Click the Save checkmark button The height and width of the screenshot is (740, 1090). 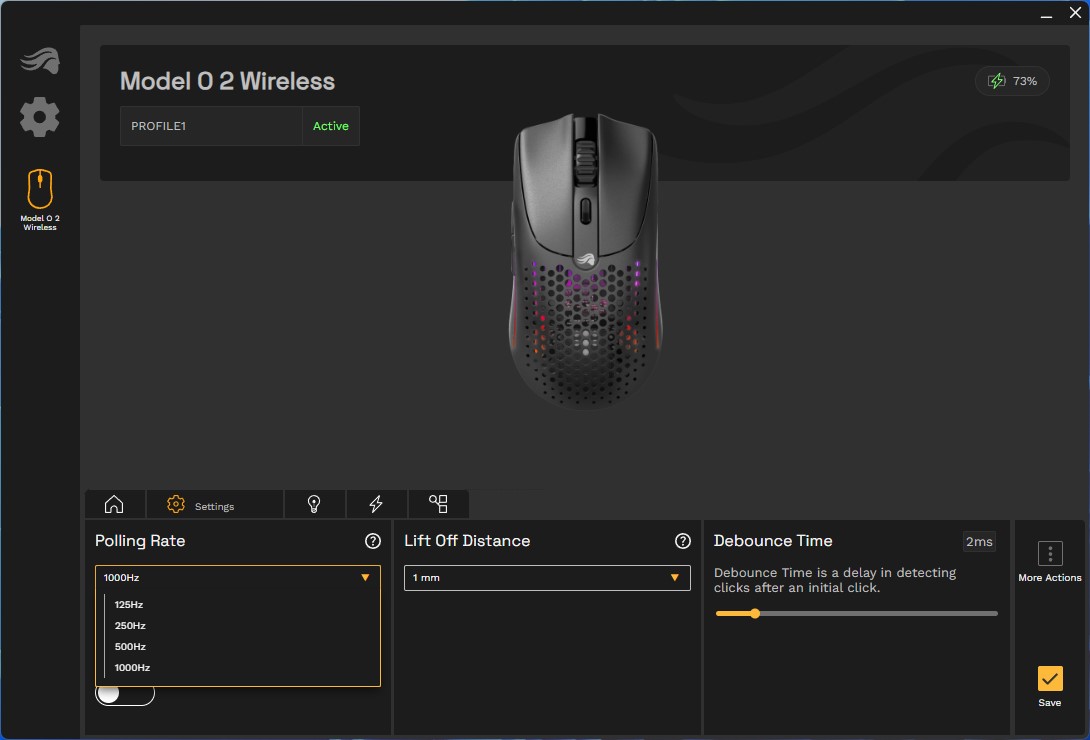point(1049,679)
